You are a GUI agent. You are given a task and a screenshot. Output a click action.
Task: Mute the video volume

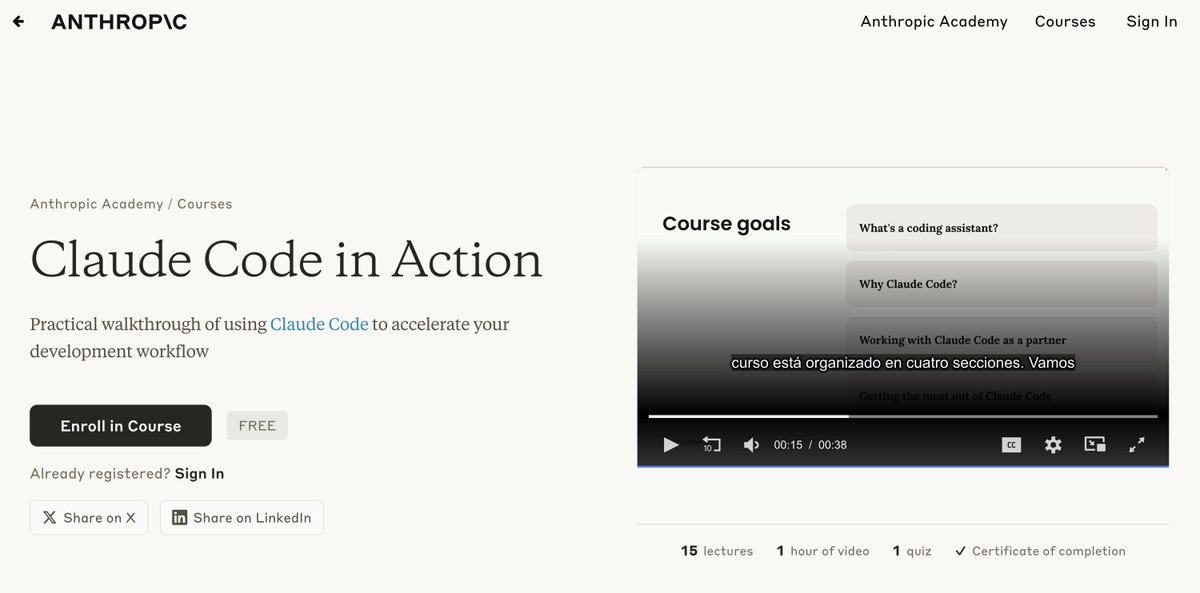[751, 444]
